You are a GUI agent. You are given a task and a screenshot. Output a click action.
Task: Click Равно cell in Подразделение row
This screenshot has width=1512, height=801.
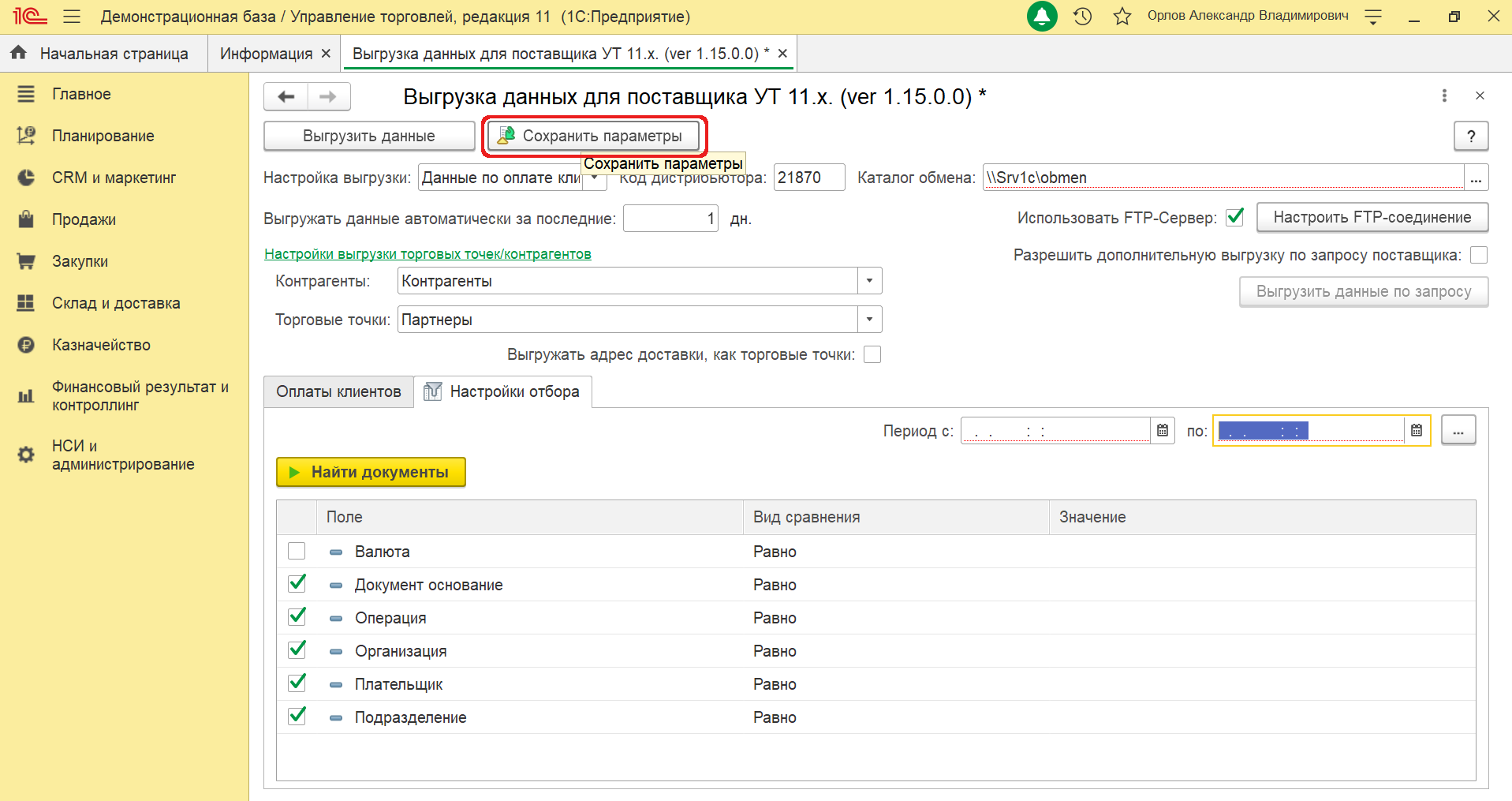coord(896,717)
